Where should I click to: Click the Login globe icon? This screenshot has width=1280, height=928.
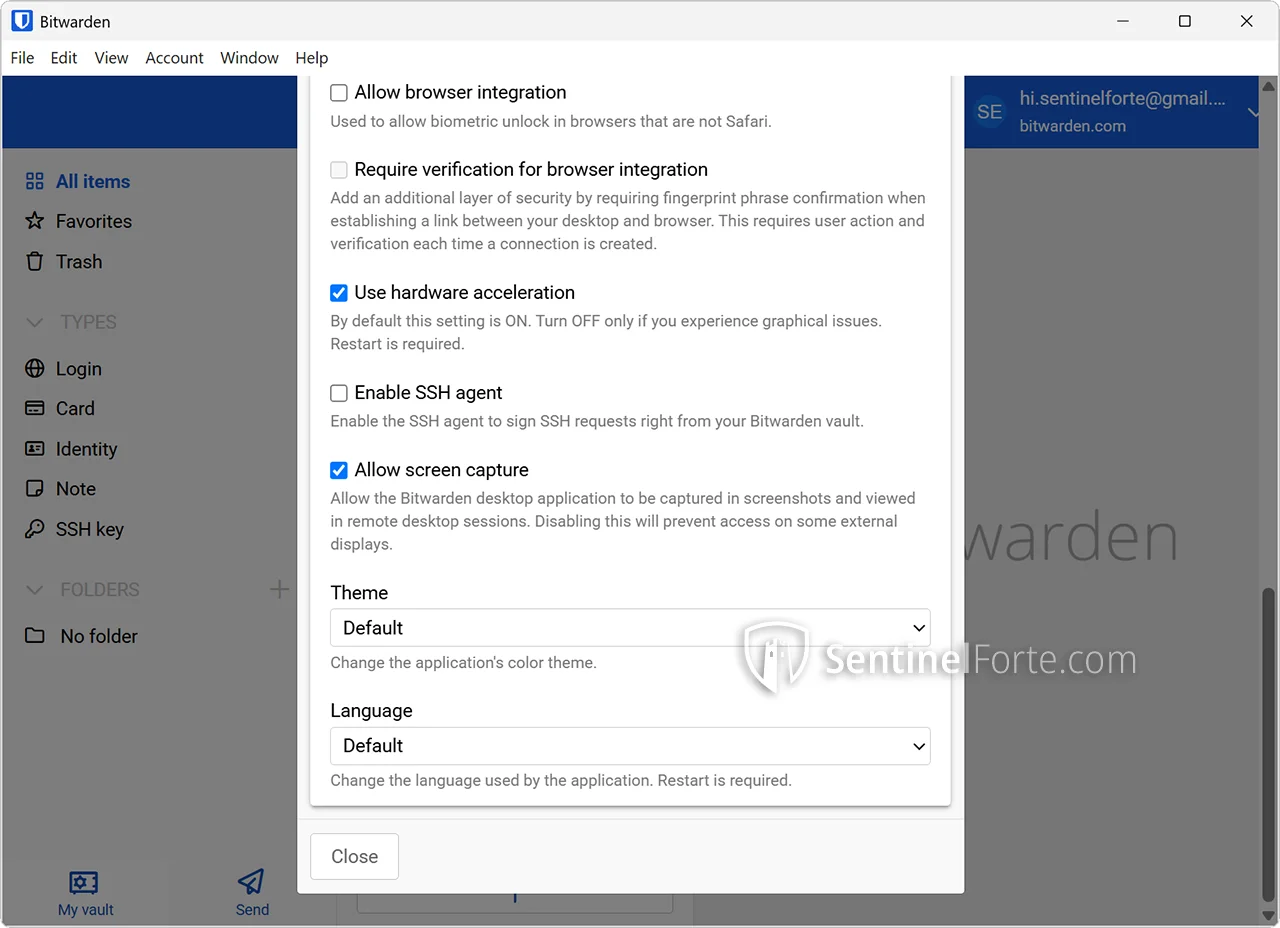(35, 368)
